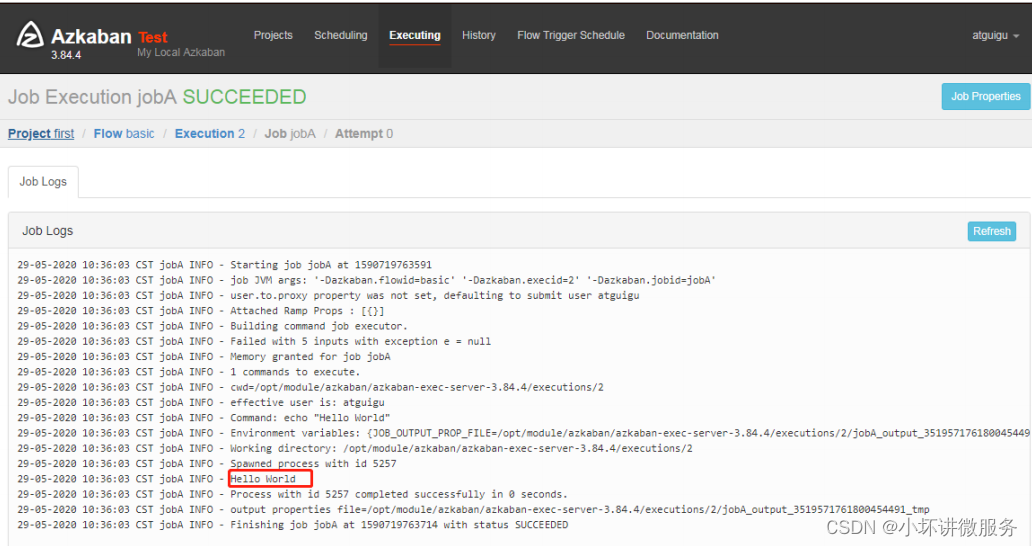Click the 'Process with id 5257 completed' line

(x=292, y=494)
